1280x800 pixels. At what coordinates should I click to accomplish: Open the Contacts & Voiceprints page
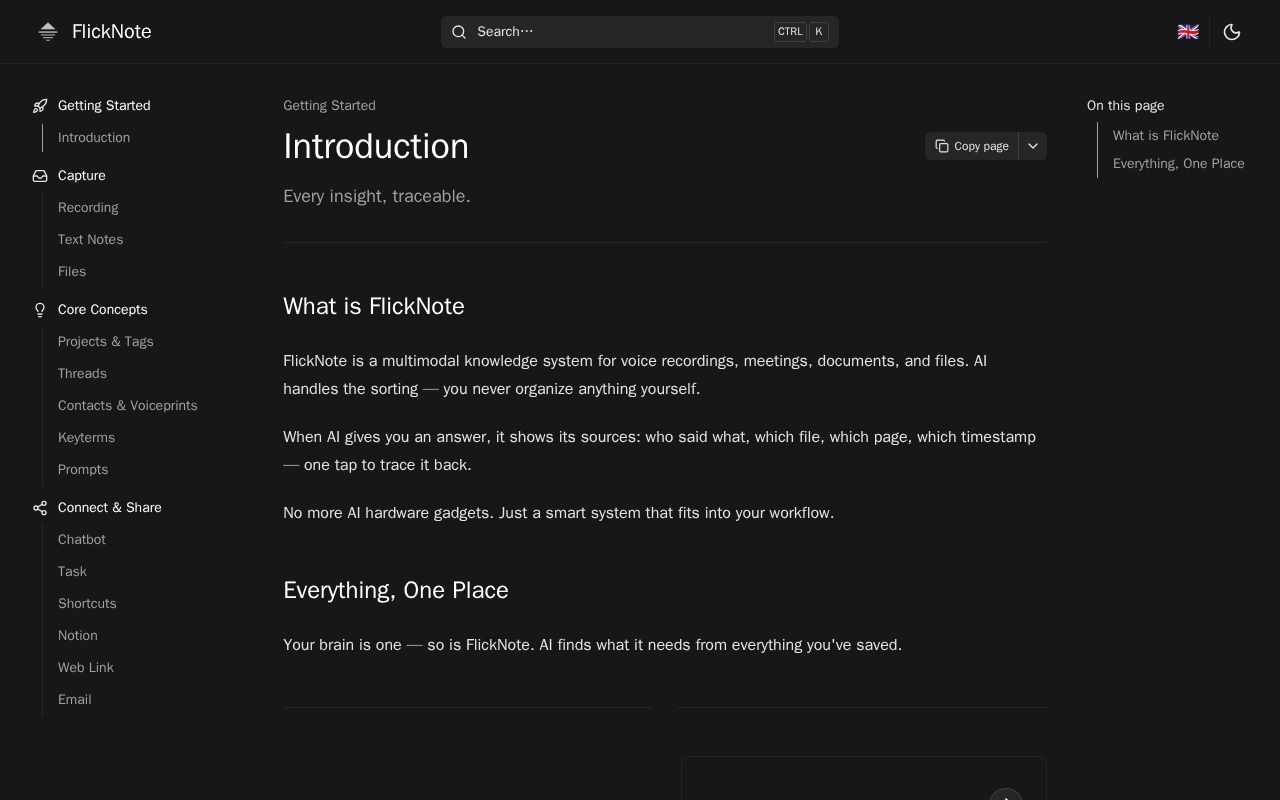click(x=127, y=406)
